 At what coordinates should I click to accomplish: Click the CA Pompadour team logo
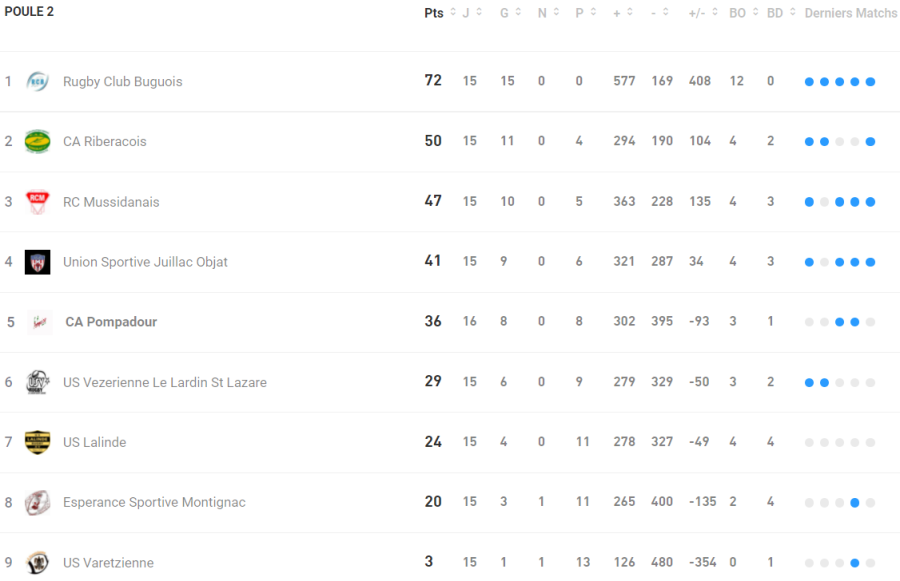[x=38, y=322]
